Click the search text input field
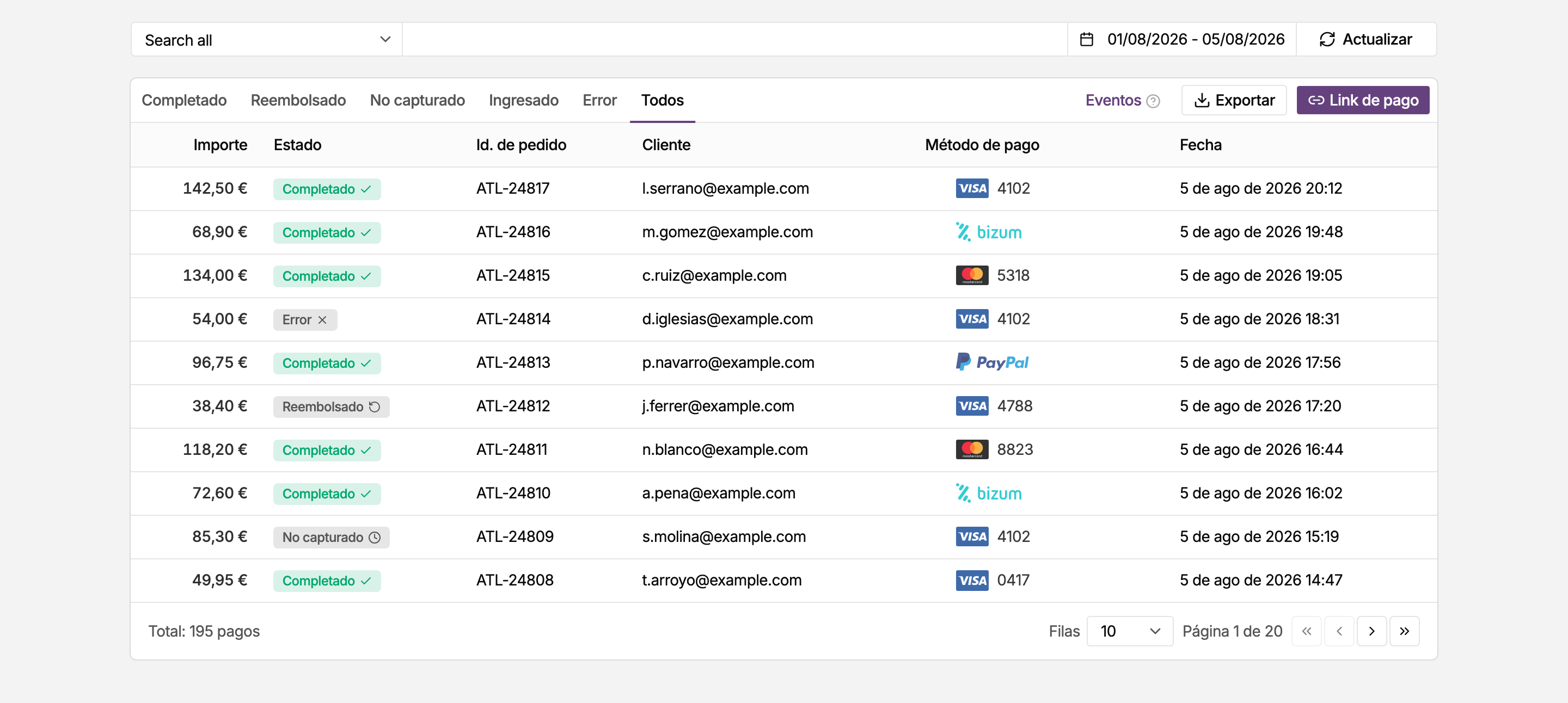Image resolution: width=1568 pixels, height=703 pixels. pyautogui.click(x=734, y=40)
